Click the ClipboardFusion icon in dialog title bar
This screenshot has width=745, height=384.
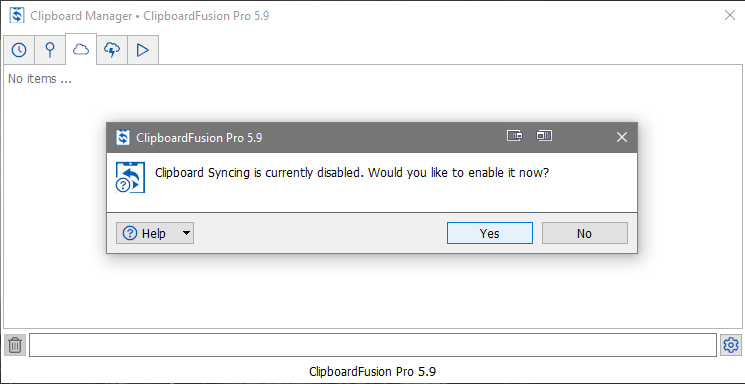point(123,138)
